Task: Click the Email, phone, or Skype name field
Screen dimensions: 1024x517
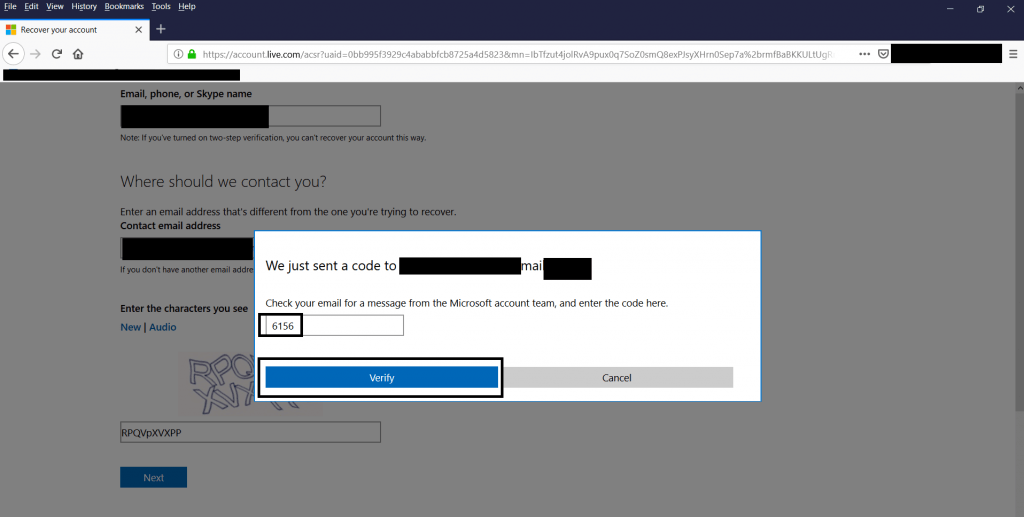Action: [250, 116]
